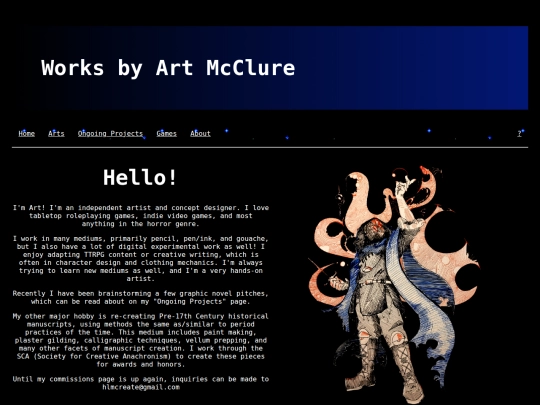Click the question mark link in navigation bar
540x405 pixels.
pos(519,134)
